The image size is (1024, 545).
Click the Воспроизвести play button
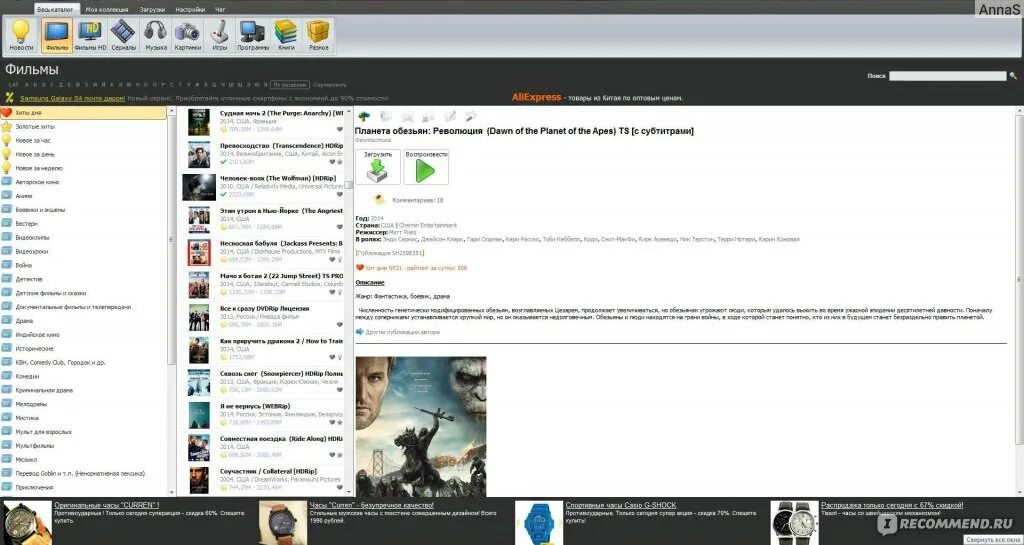point(426,167)
